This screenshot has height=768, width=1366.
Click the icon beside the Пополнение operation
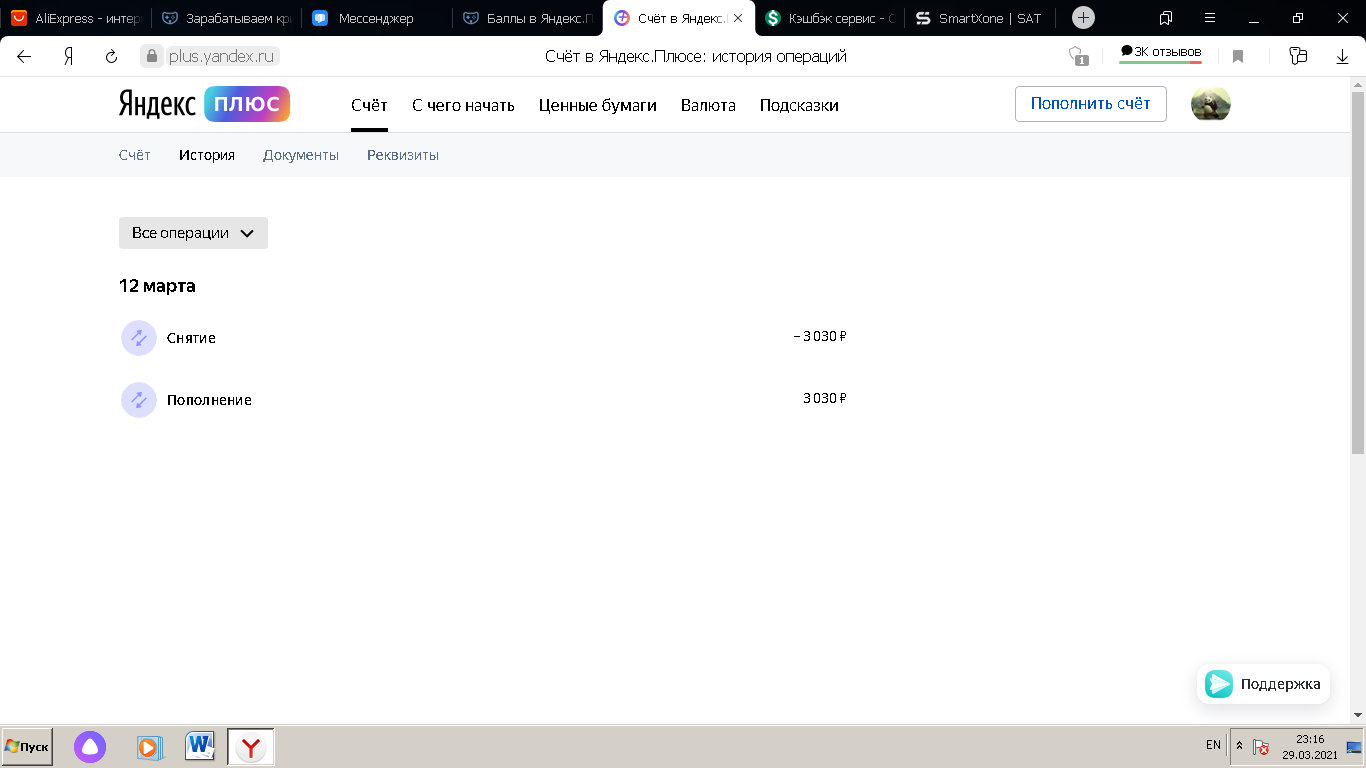pyautogui.click(x=139, y=400)
